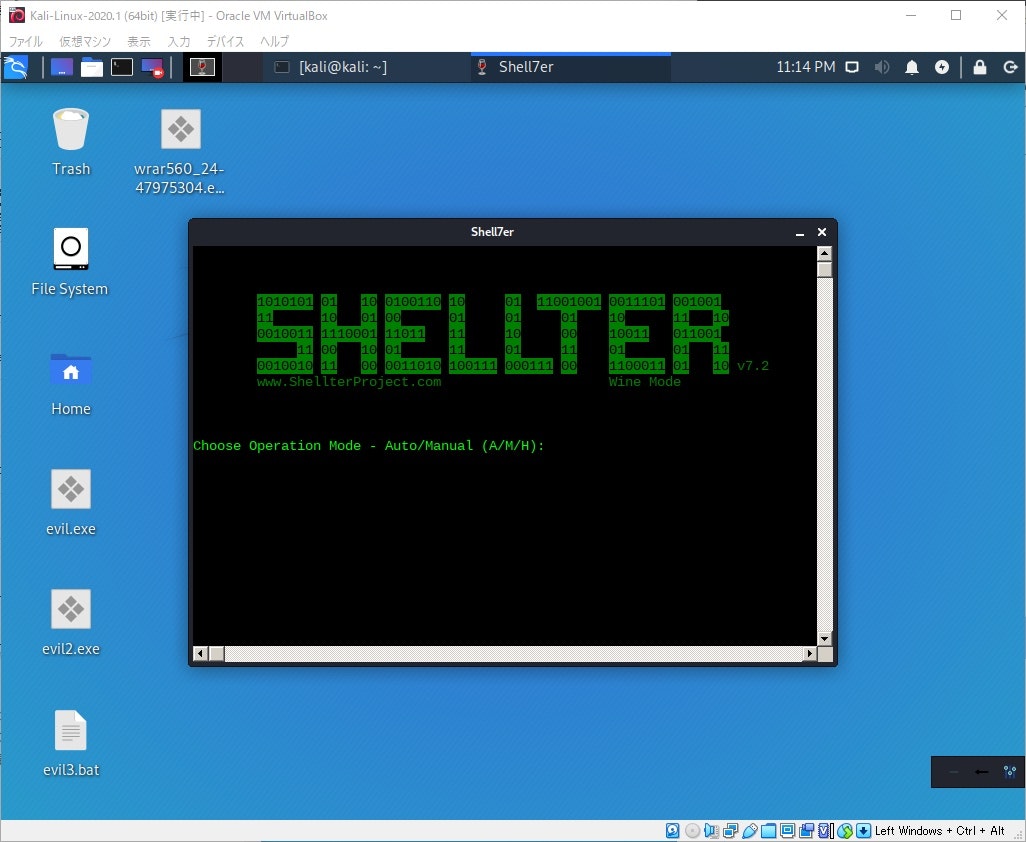Click the VirtualBox logo in the title bar
This screenshot has width=1026, height=842.
tap(17, 15)
